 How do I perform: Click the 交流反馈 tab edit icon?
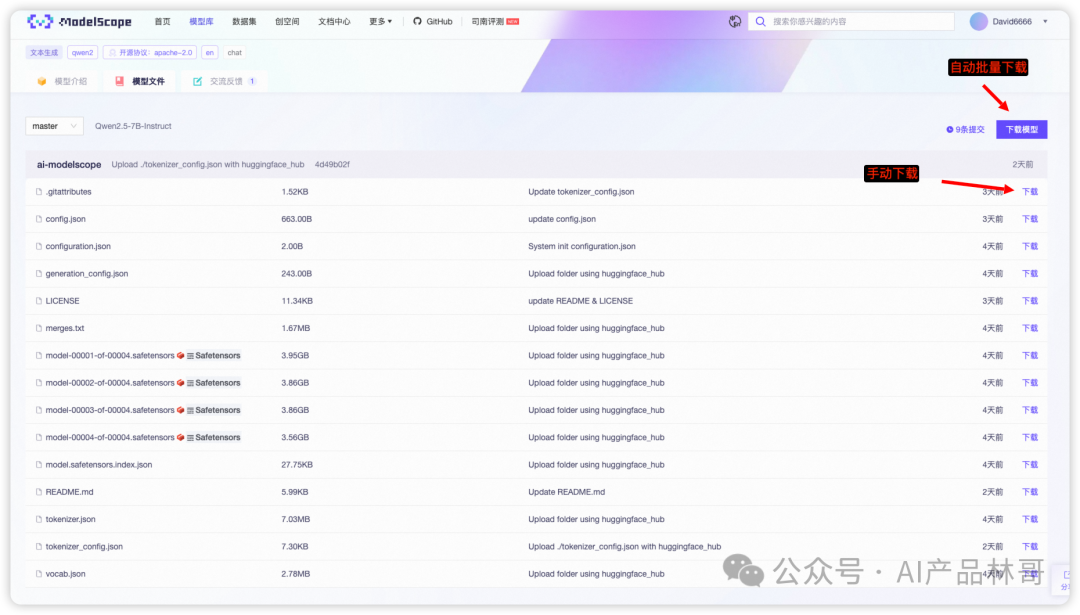point(198,81)
